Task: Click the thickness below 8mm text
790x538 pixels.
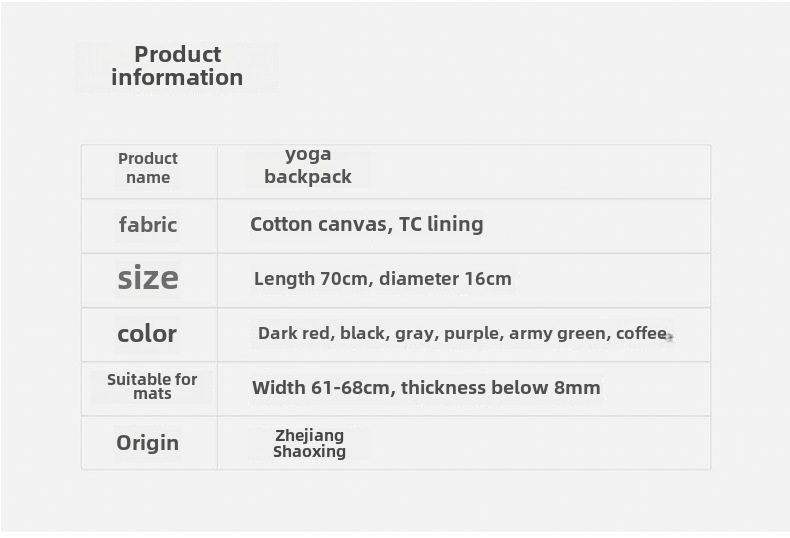Action: click(x=501, y=388)
